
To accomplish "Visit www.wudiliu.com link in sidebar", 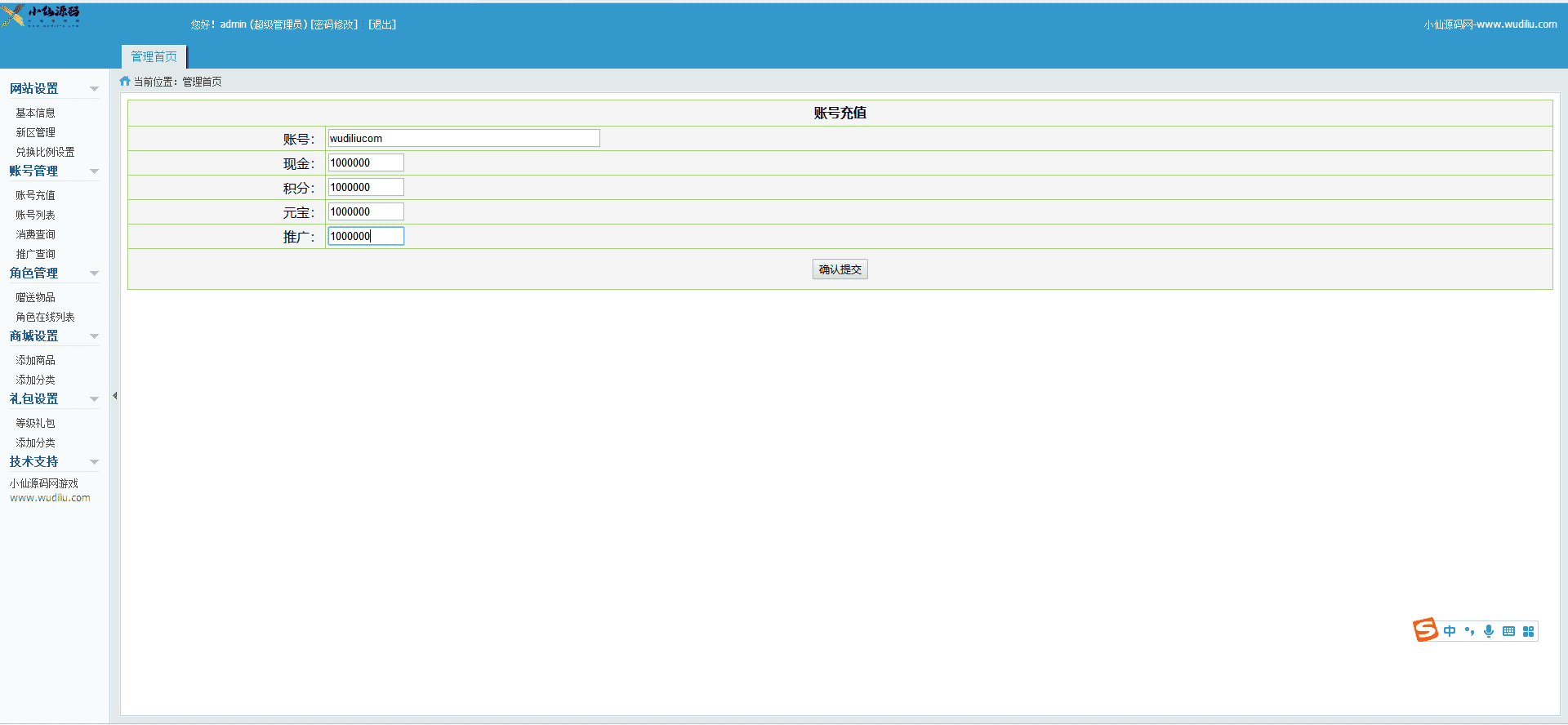I will coord(50,498).
